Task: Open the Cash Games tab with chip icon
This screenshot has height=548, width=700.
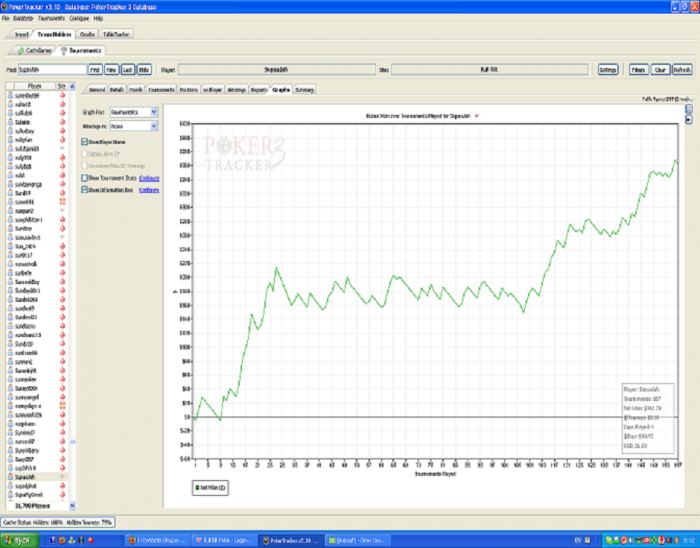Action: pos(35,50)
